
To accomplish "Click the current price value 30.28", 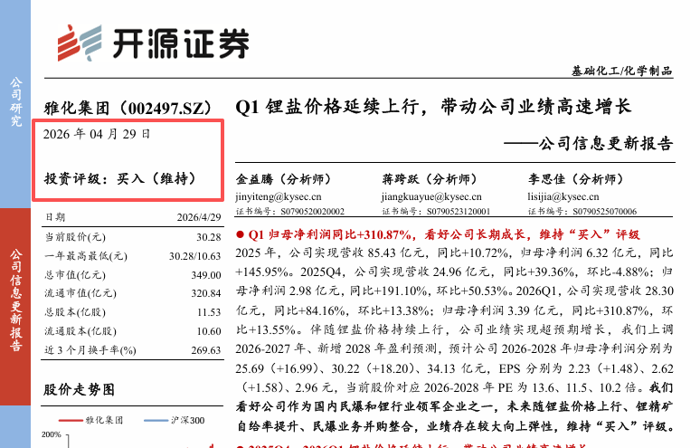I will (209, 237).
